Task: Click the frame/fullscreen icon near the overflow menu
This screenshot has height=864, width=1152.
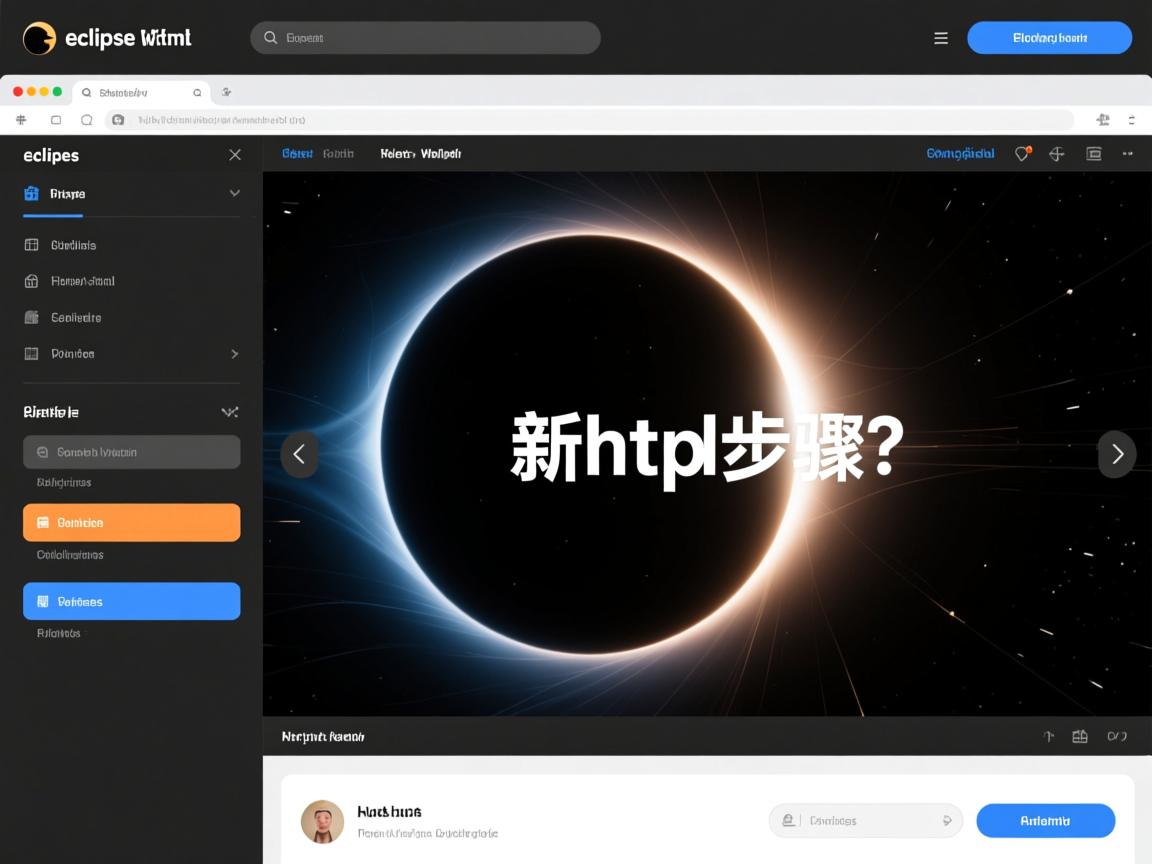Action: (x=1093, y=153)
